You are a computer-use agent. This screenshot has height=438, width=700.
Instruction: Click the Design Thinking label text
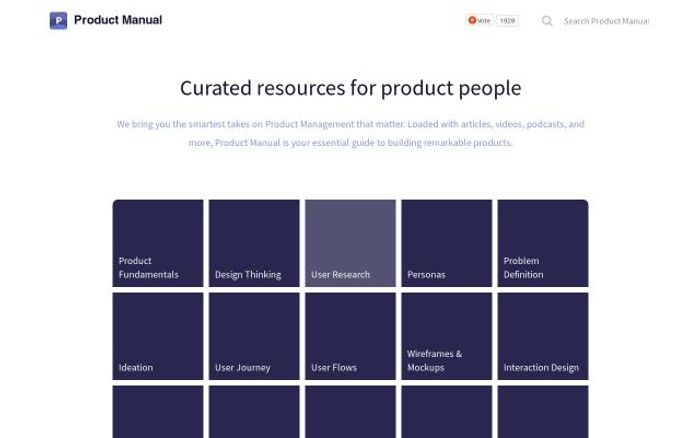point(248,274)
